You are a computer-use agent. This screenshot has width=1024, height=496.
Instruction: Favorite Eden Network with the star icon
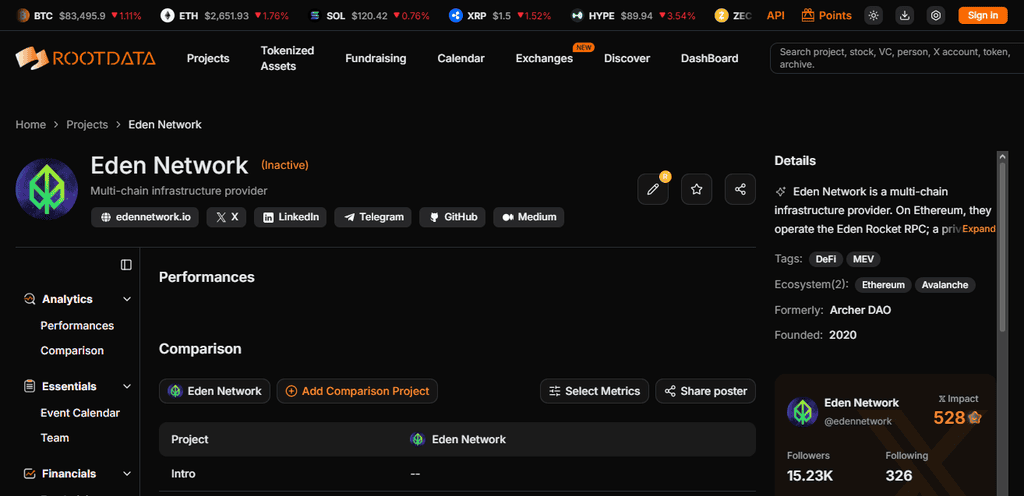[697, 189]
